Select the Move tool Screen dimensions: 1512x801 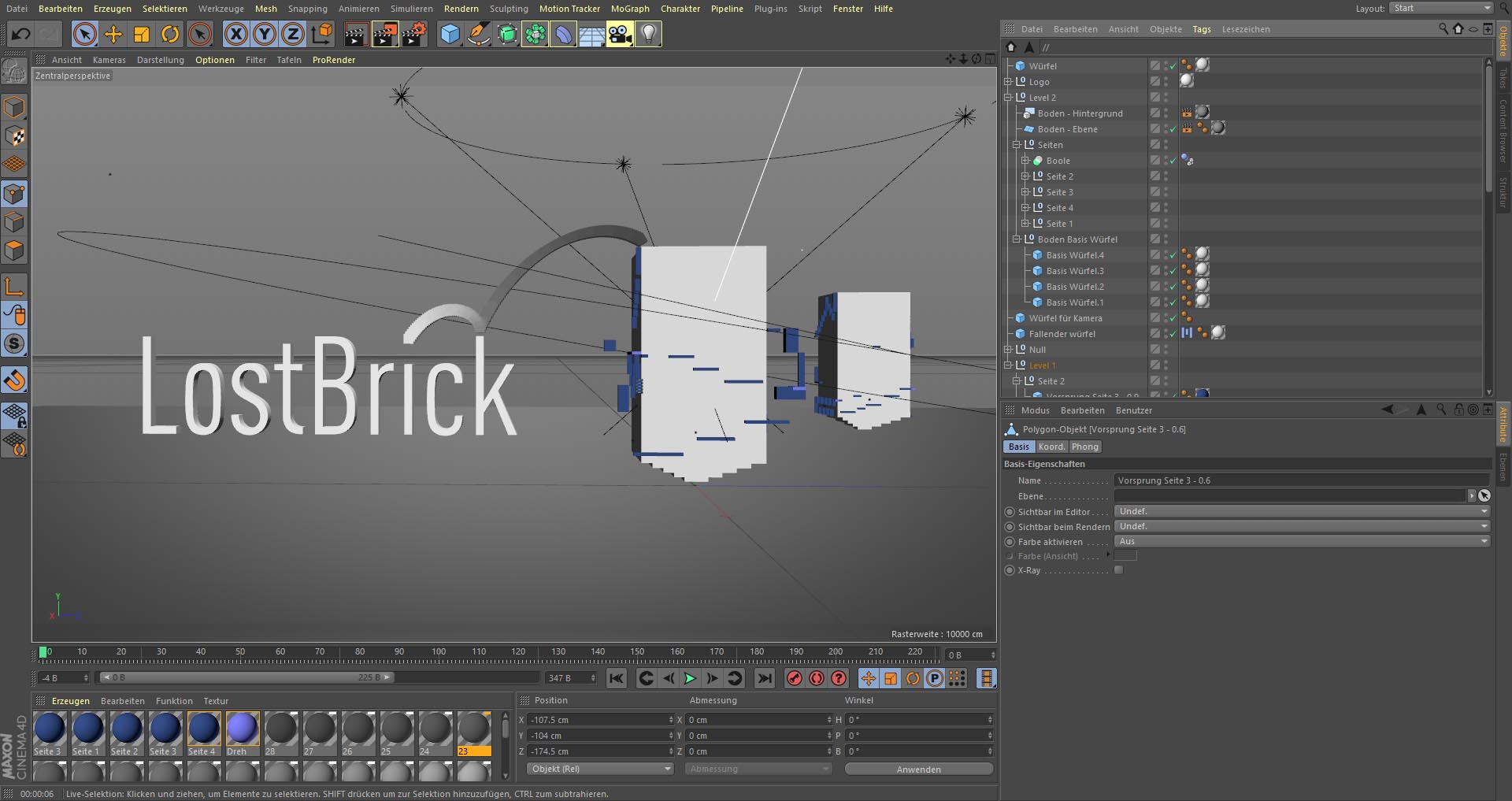point(113,34)
